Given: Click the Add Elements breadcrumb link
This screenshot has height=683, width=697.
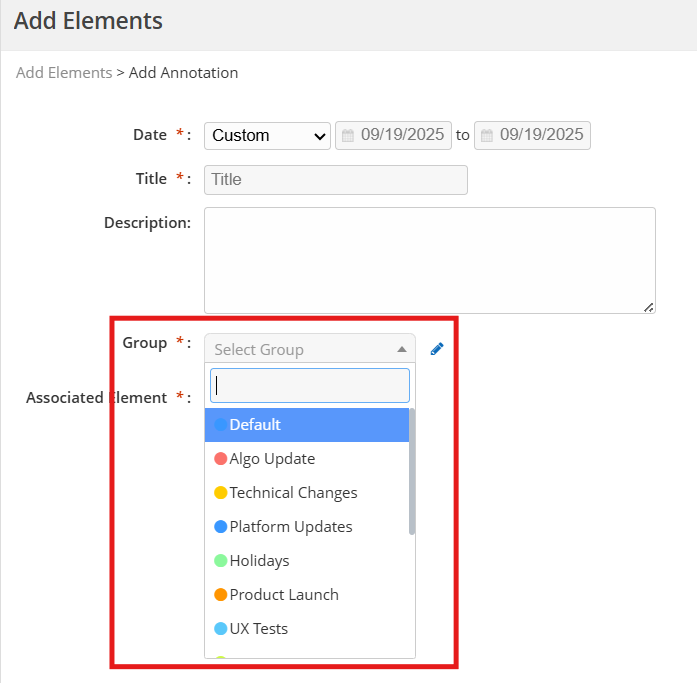Looking at the screenshot, I should (64, 73).
